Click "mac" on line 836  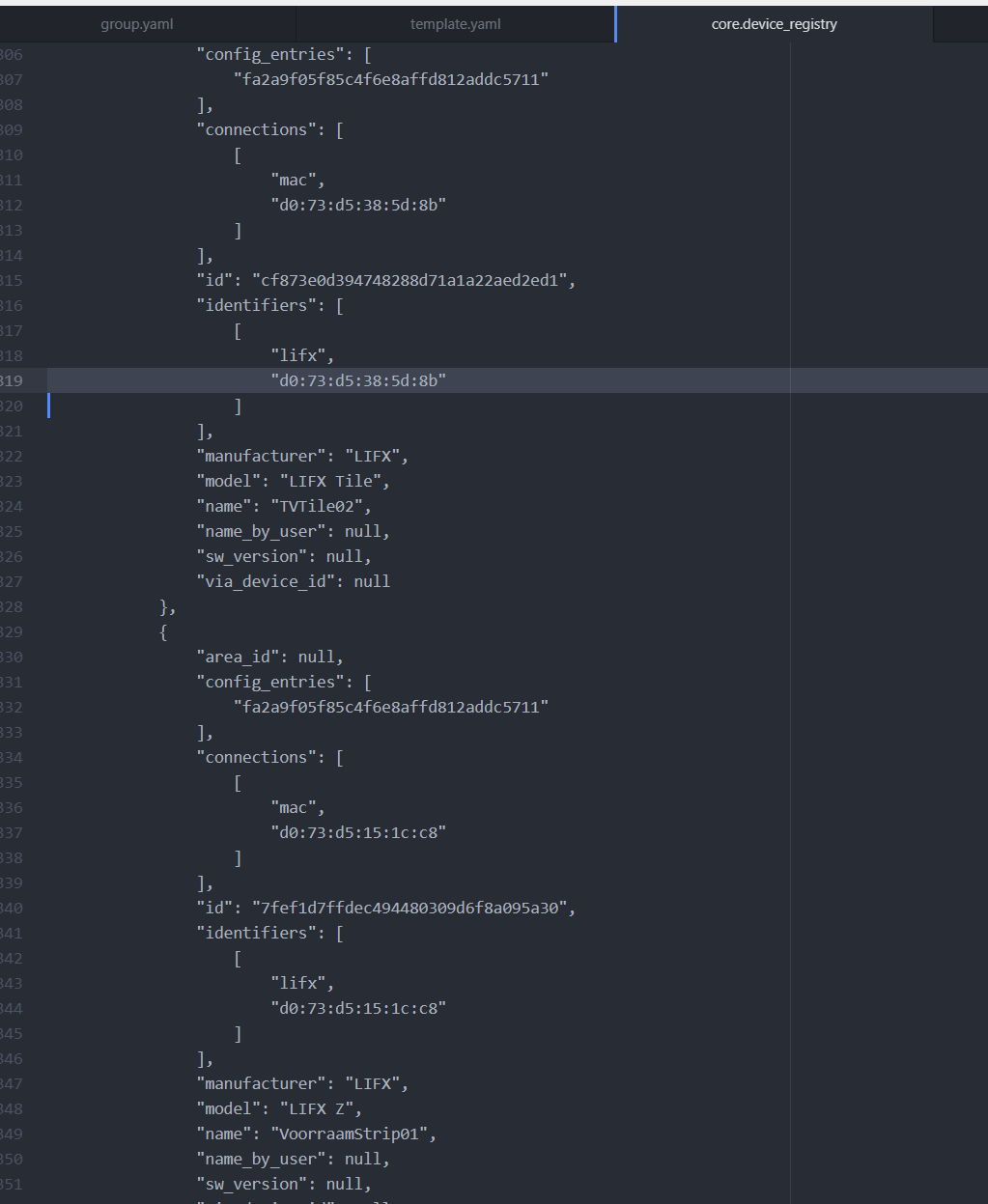(x=294, y=807)
